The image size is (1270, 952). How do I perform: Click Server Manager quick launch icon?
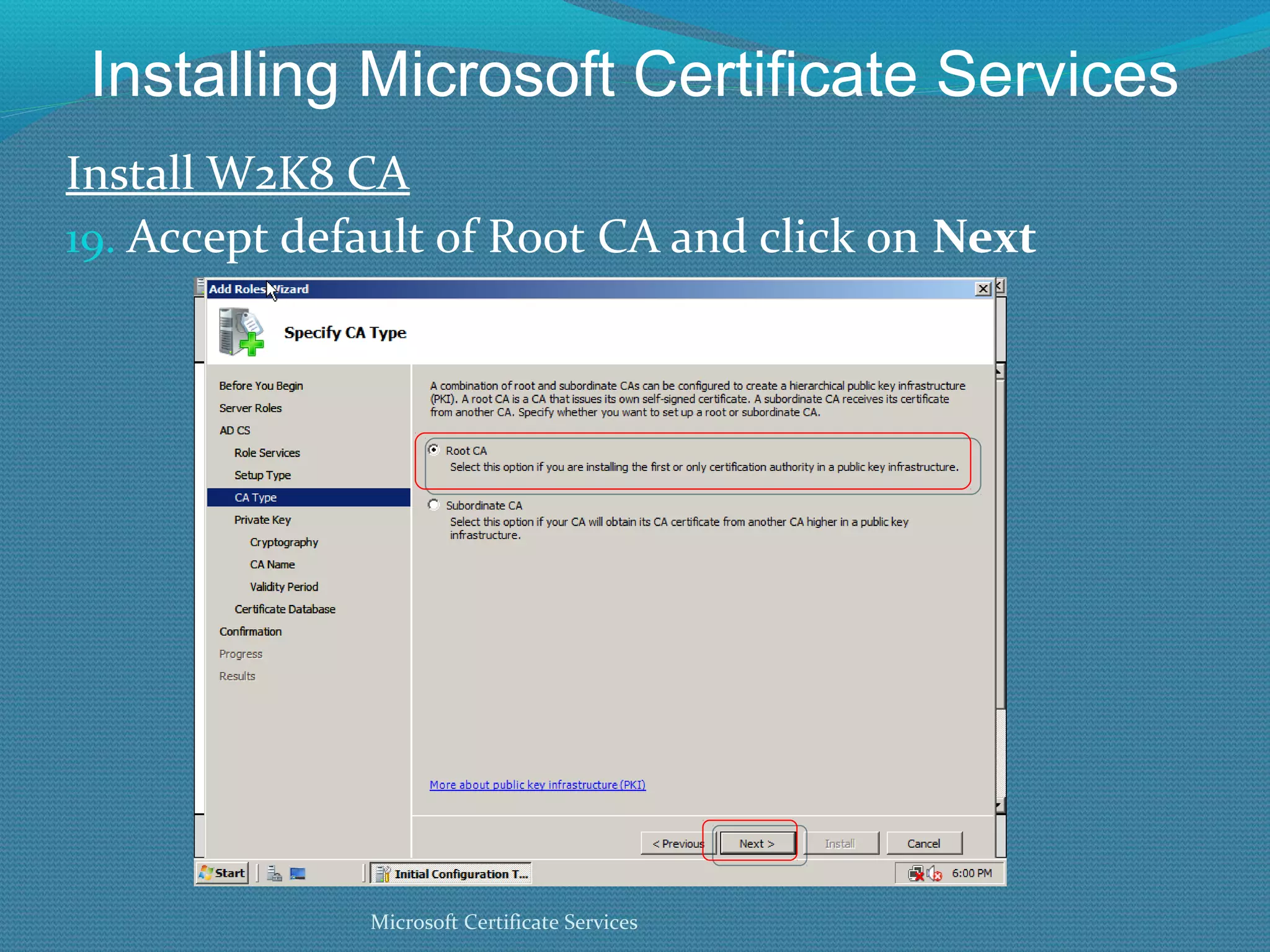pyautogui.click(x=274, y=873)
